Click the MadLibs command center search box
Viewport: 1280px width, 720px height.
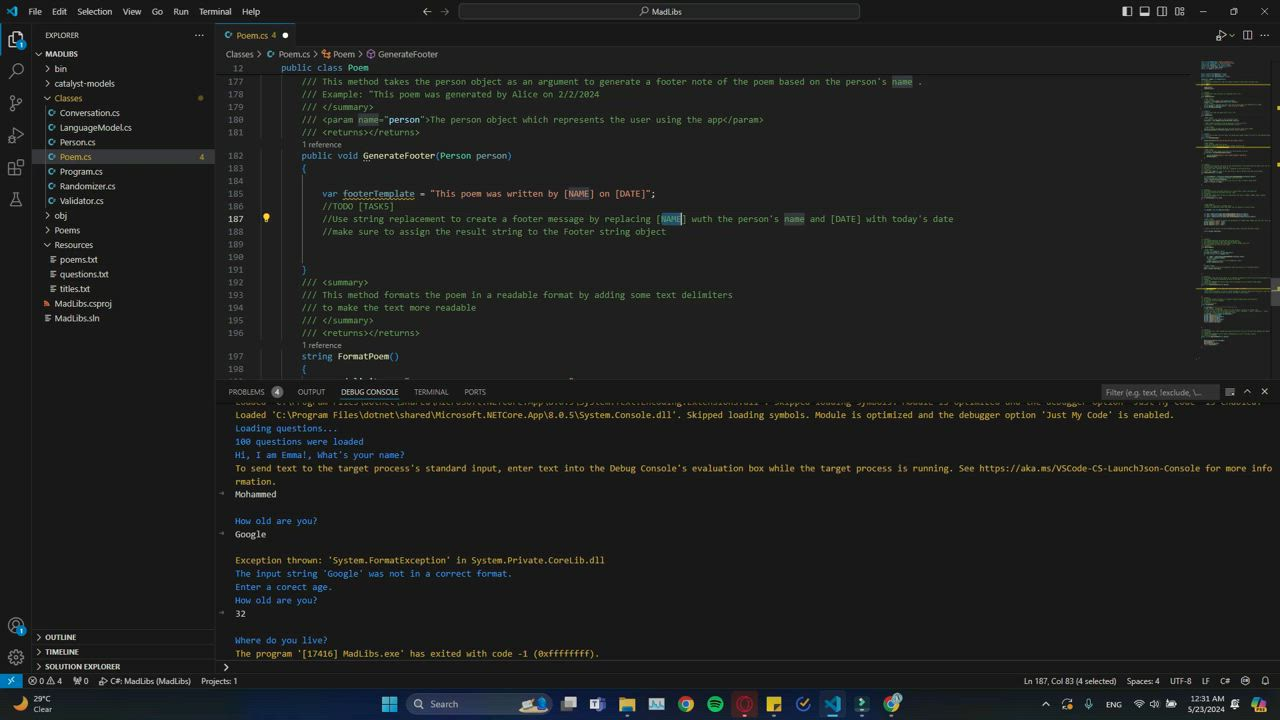659,12
